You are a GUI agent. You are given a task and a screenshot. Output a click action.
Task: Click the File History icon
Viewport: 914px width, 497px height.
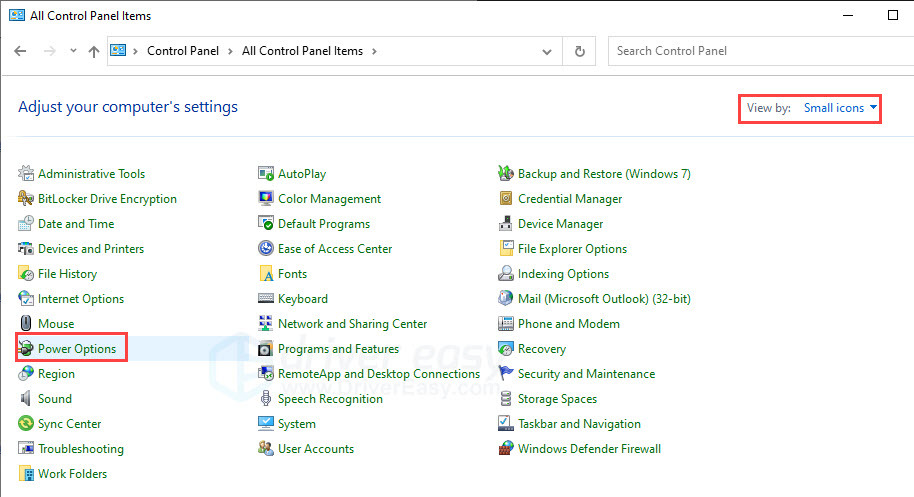[x=26, y=273]
